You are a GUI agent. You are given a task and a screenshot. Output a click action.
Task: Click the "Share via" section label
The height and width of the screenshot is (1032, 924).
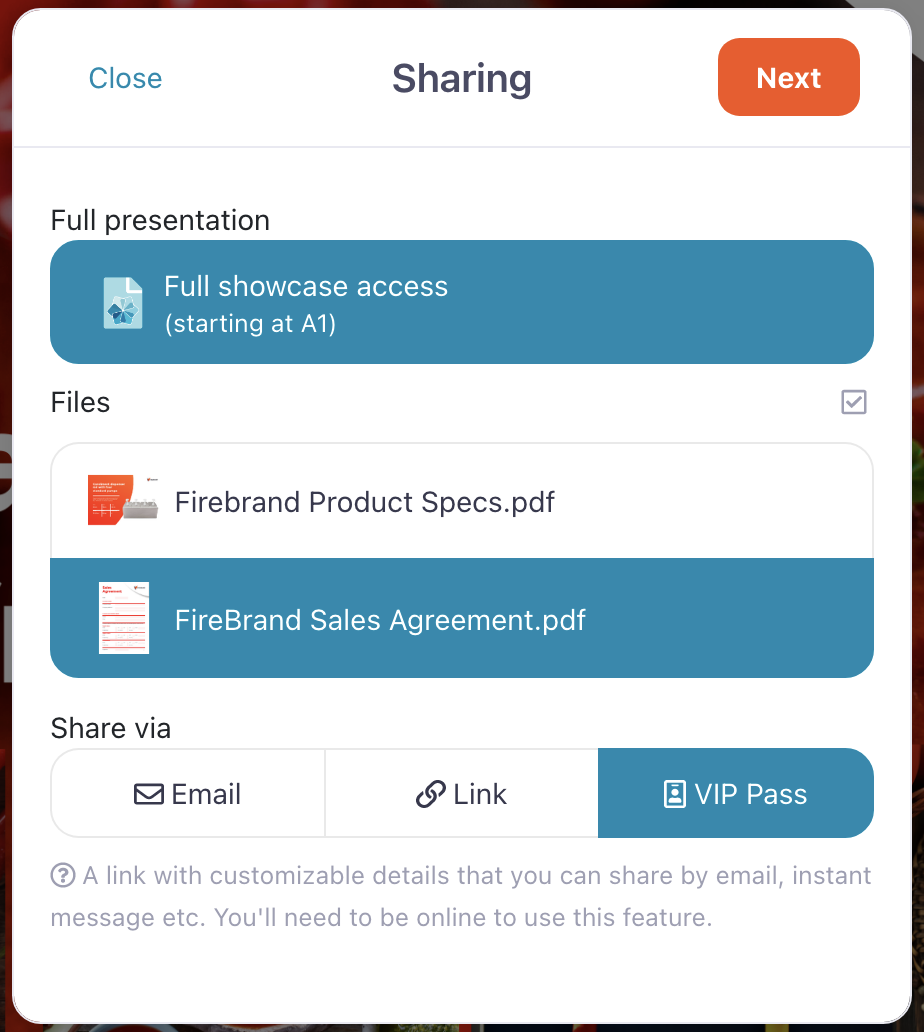tap(111, 728)
